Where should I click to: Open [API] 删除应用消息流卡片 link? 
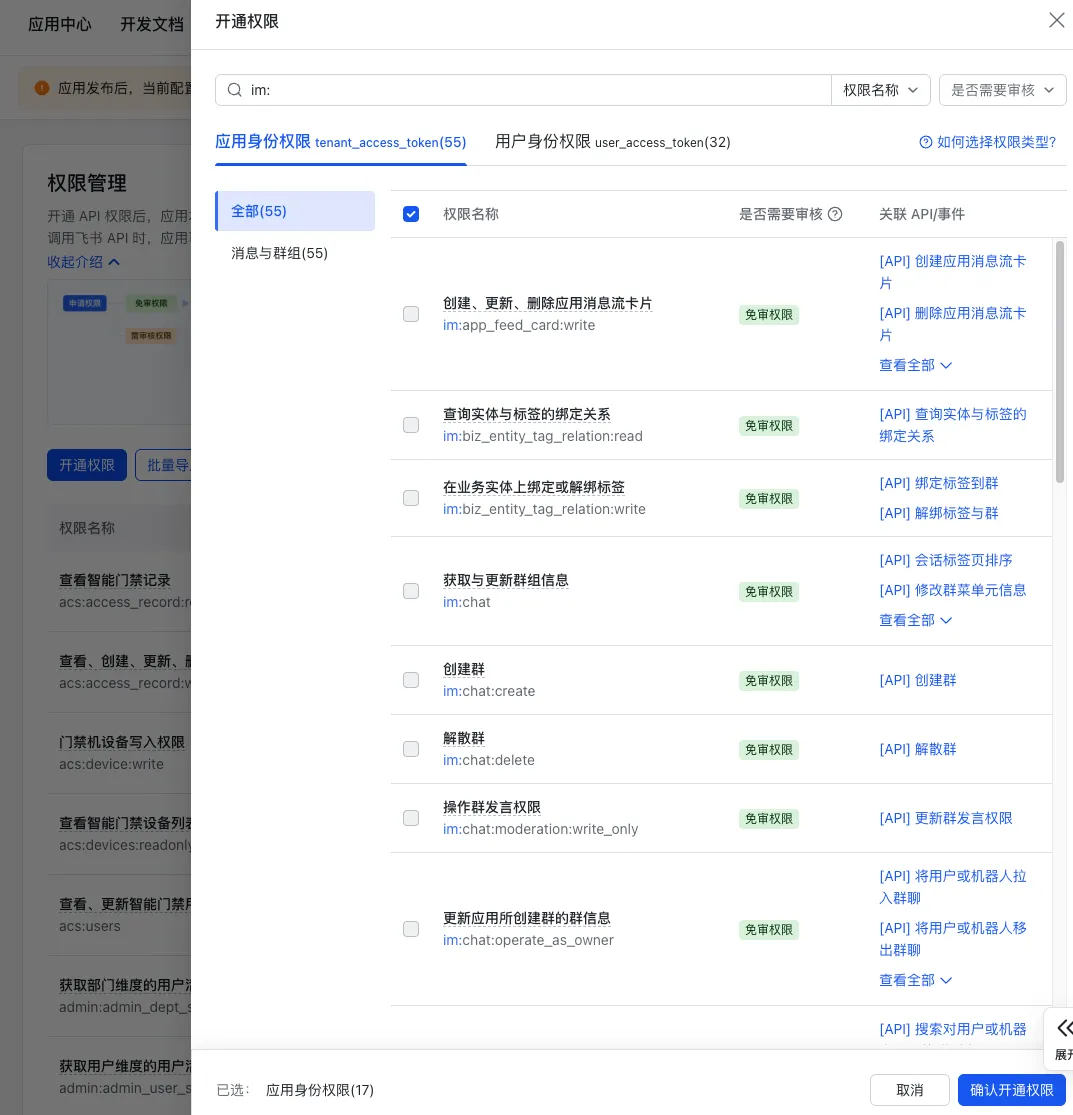pyautogui.click(x=953, y=324)
